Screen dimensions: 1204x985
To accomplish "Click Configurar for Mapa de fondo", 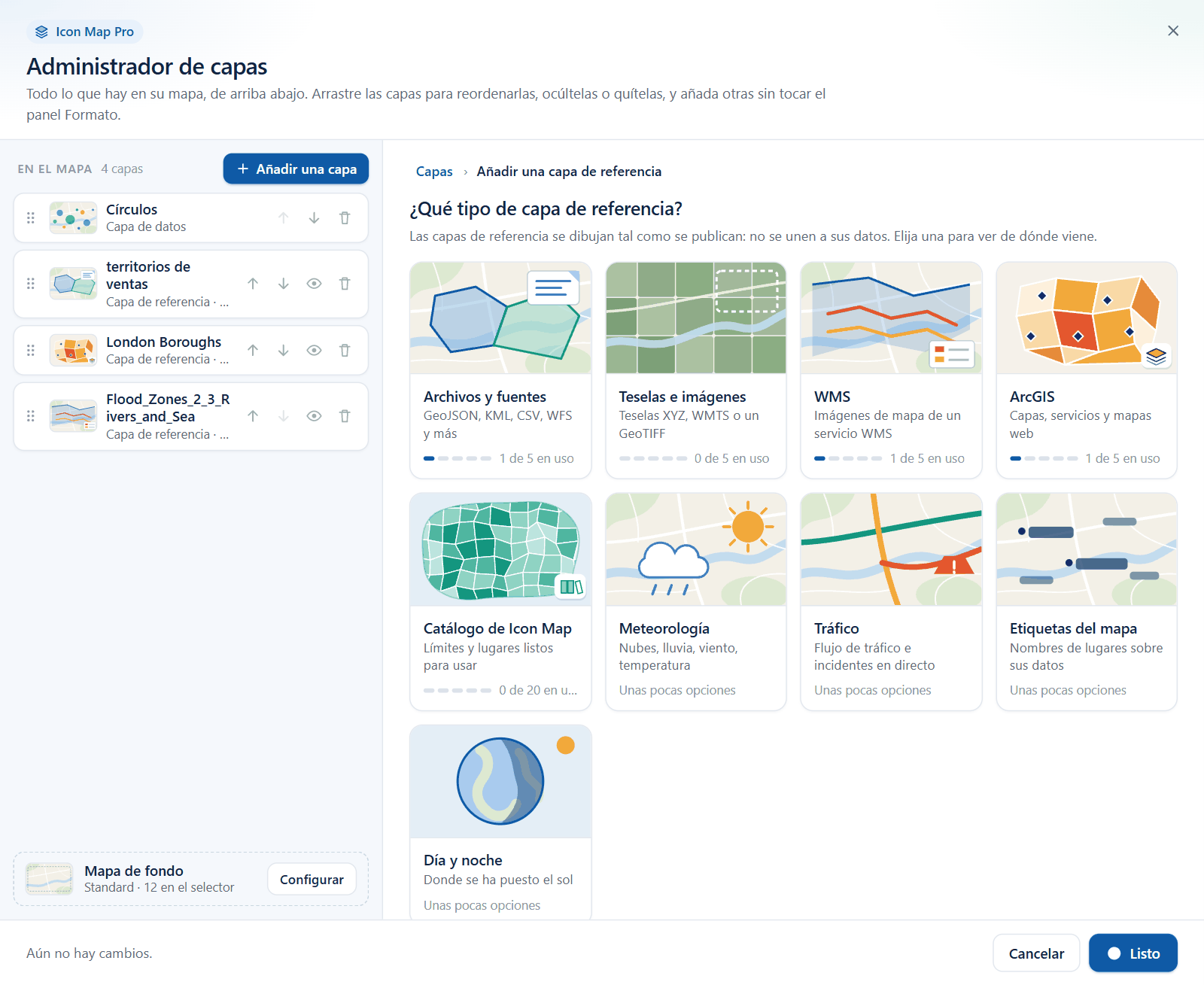I will click(x=312, y=879).
